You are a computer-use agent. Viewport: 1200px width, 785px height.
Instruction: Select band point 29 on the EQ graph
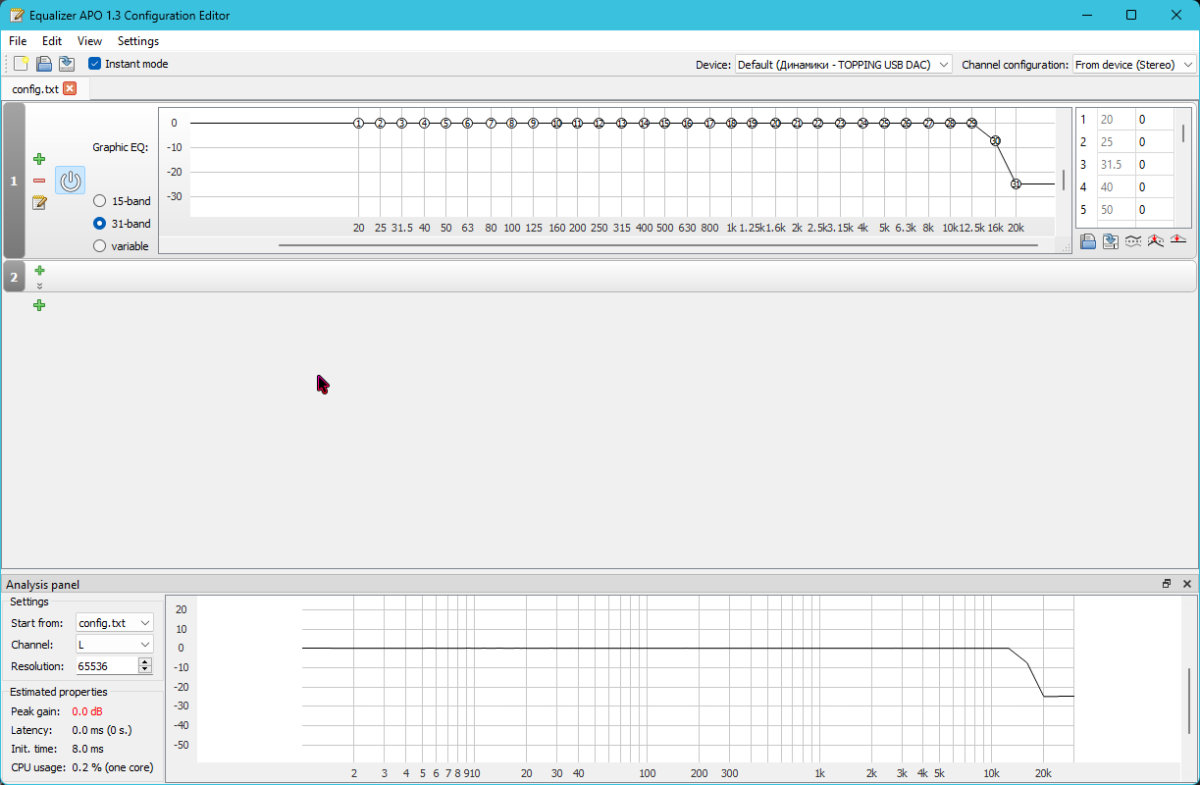tap(972, 123)
